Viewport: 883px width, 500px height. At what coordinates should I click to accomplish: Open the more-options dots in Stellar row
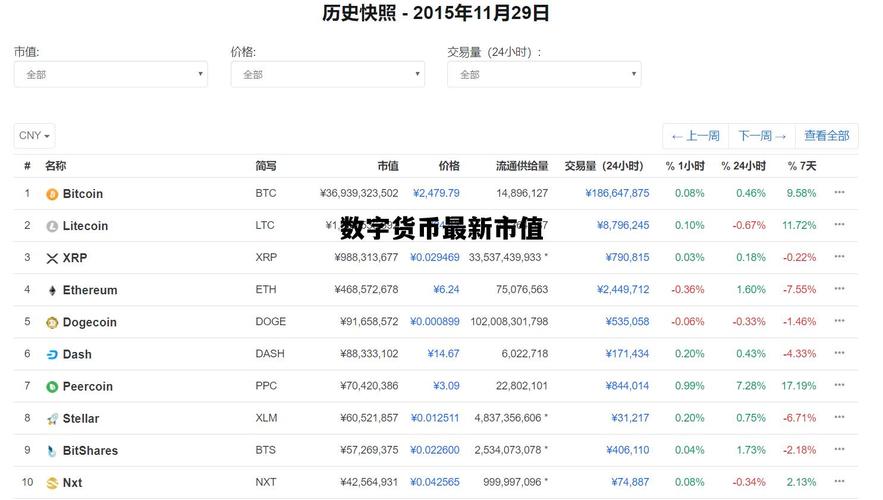839,417
